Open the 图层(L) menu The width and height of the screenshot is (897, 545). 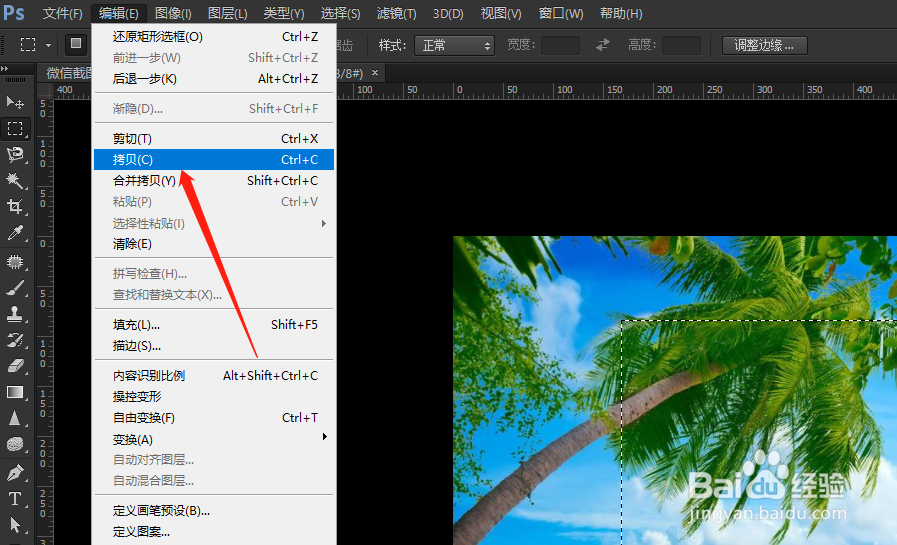228,13
